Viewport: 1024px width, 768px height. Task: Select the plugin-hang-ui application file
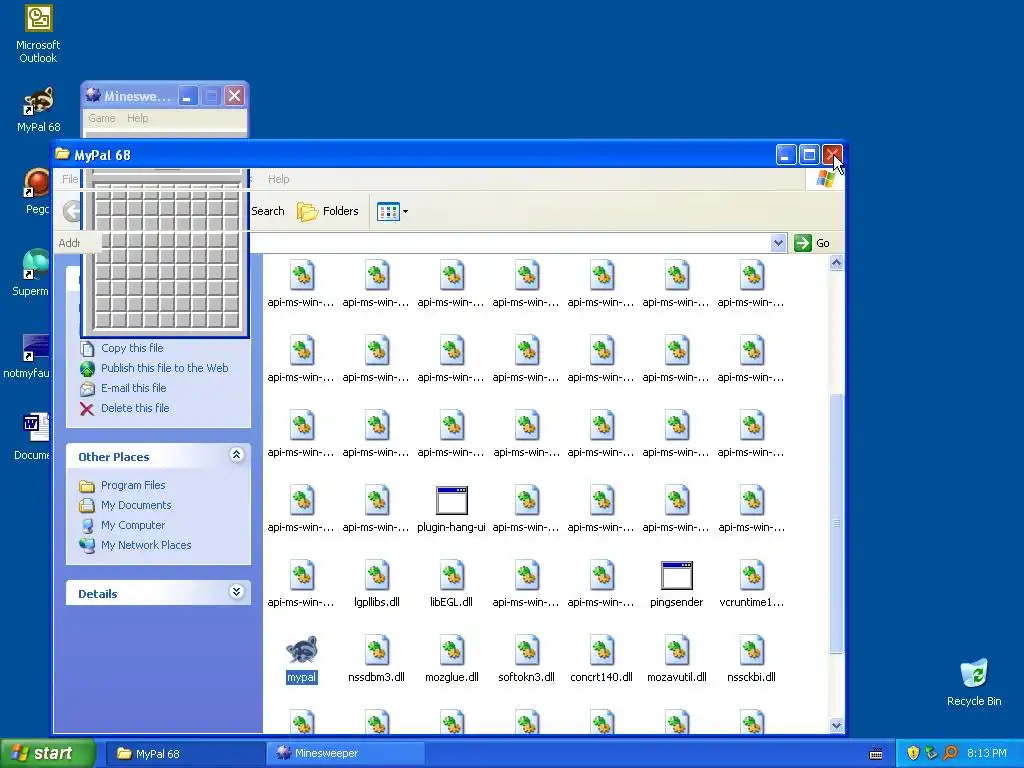pos(451,509)
